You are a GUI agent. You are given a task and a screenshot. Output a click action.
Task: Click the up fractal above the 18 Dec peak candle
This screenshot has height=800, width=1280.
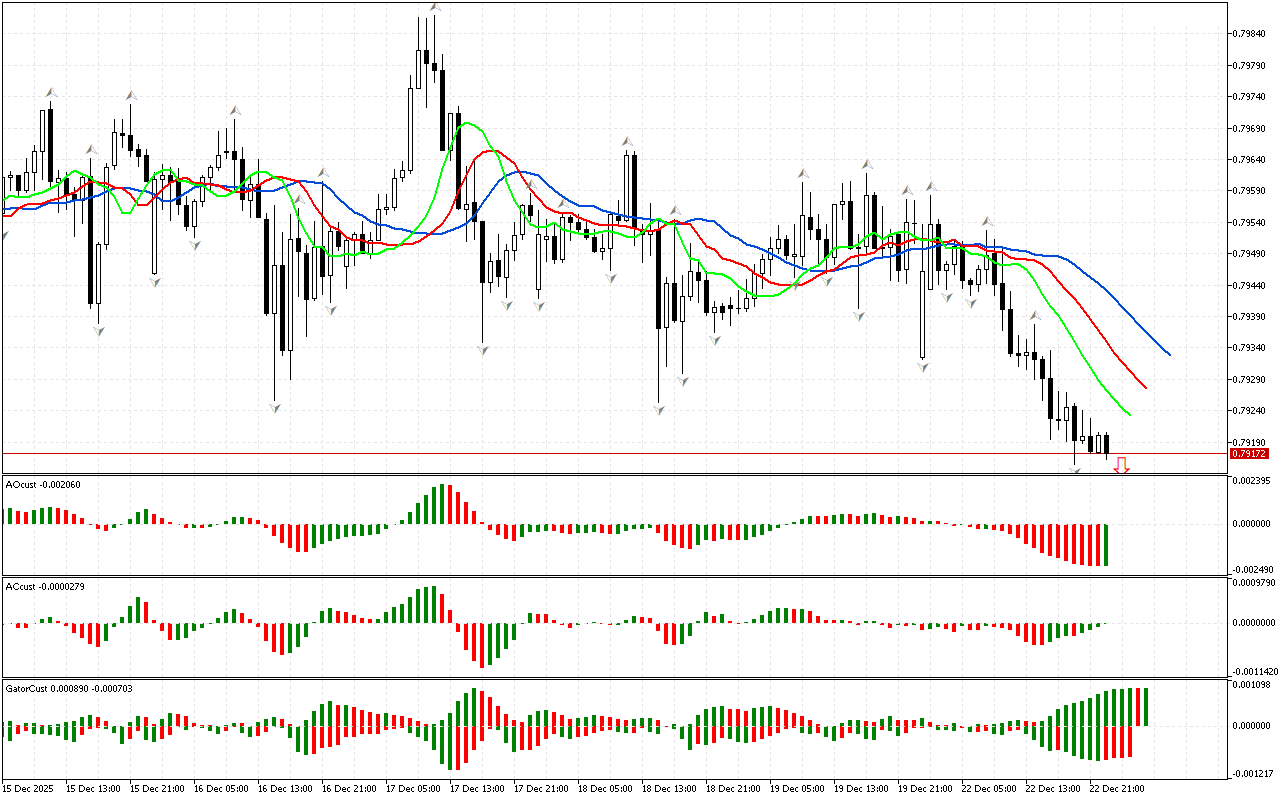(x=627, y=142)
